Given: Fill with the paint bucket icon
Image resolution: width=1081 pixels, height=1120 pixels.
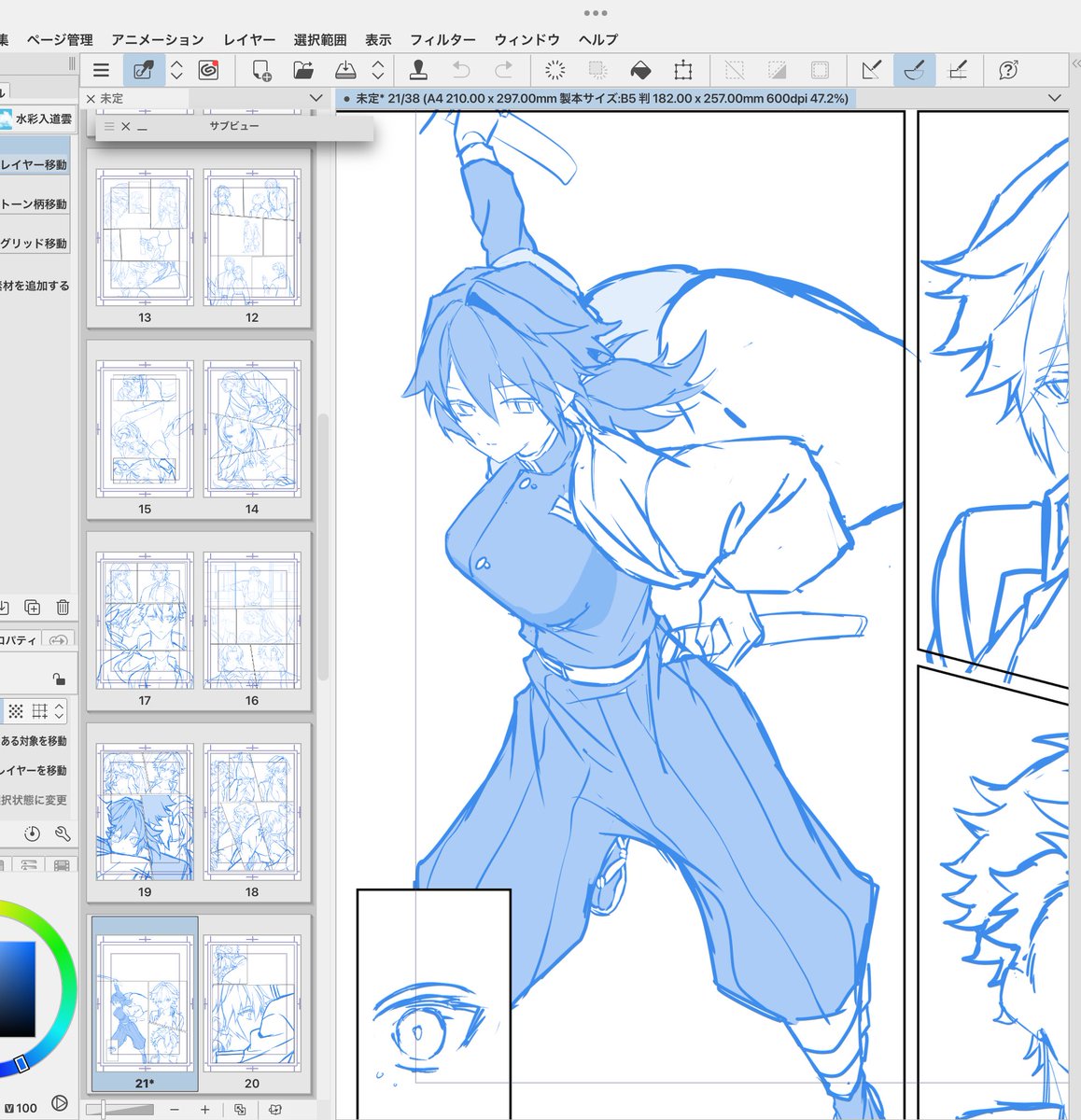Looking at the screenshot, I should coord(640,70).
